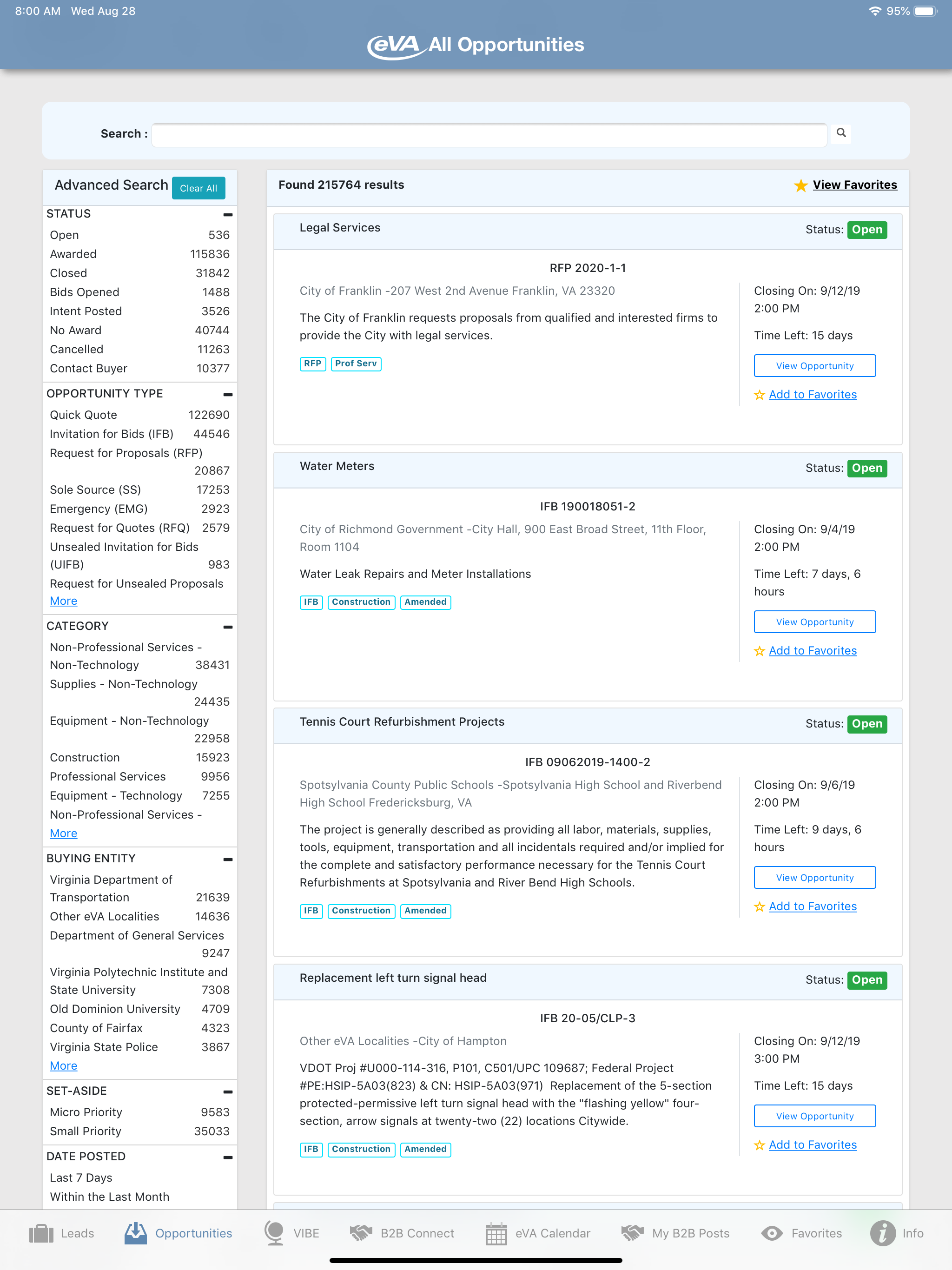Tap the gold View Favorites star icon

(x=800, y=185)
